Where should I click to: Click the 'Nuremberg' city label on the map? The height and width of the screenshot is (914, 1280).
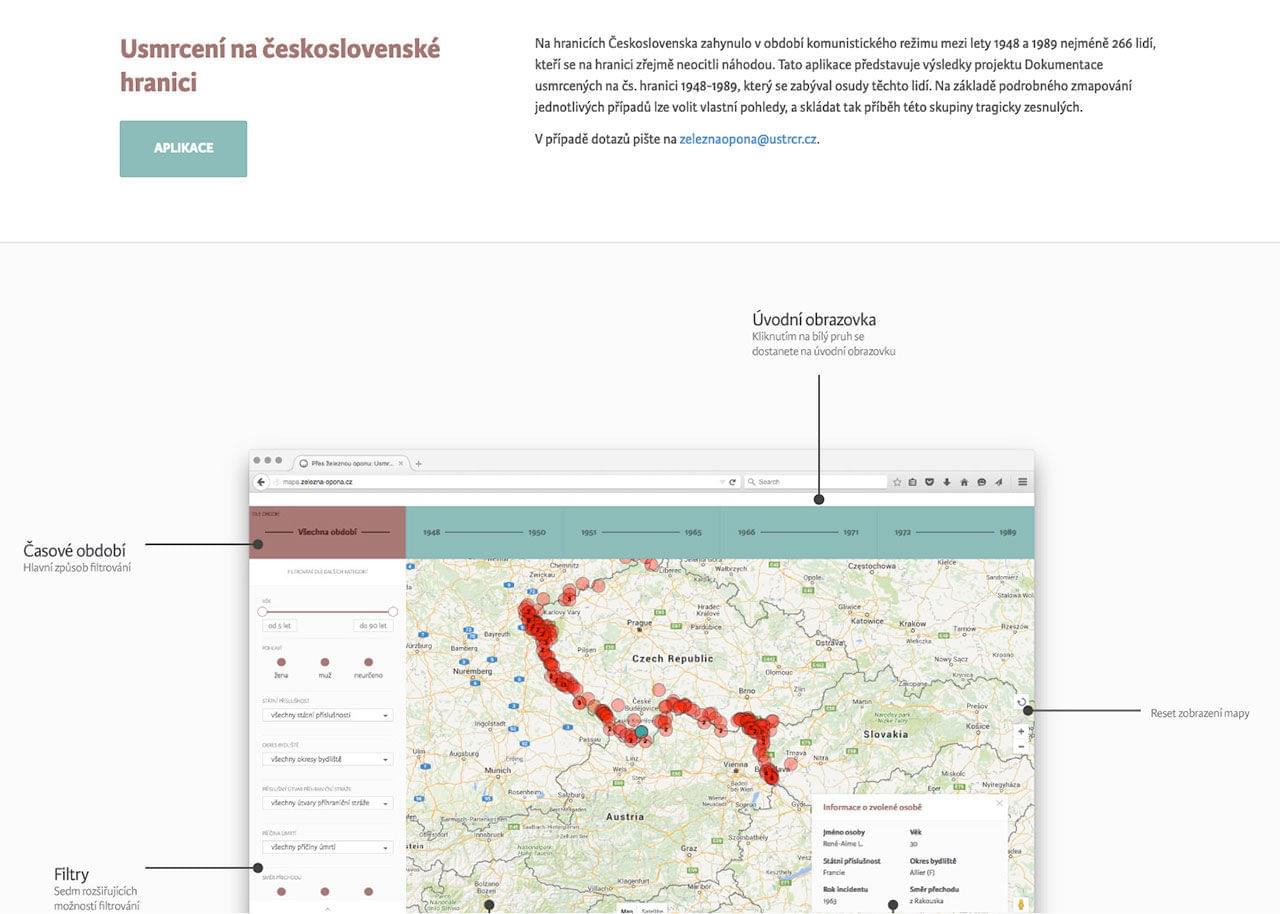click(x=471, y=672)
